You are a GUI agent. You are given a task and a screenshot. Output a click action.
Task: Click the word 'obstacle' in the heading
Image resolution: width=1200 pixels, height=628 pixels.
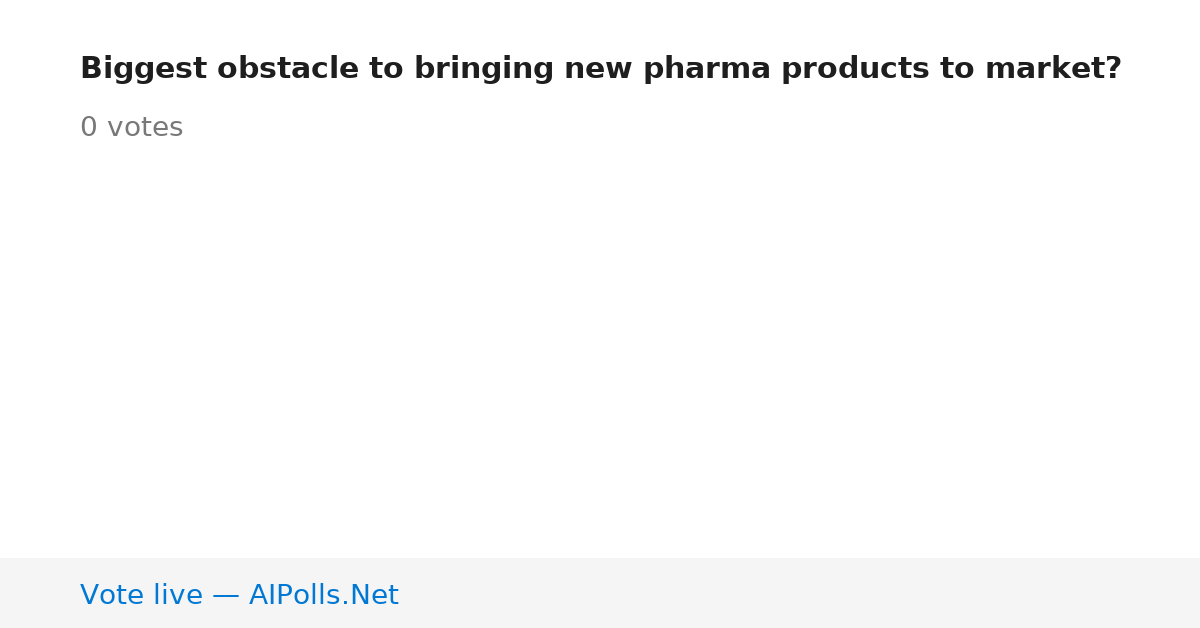[x=288, y=69]
